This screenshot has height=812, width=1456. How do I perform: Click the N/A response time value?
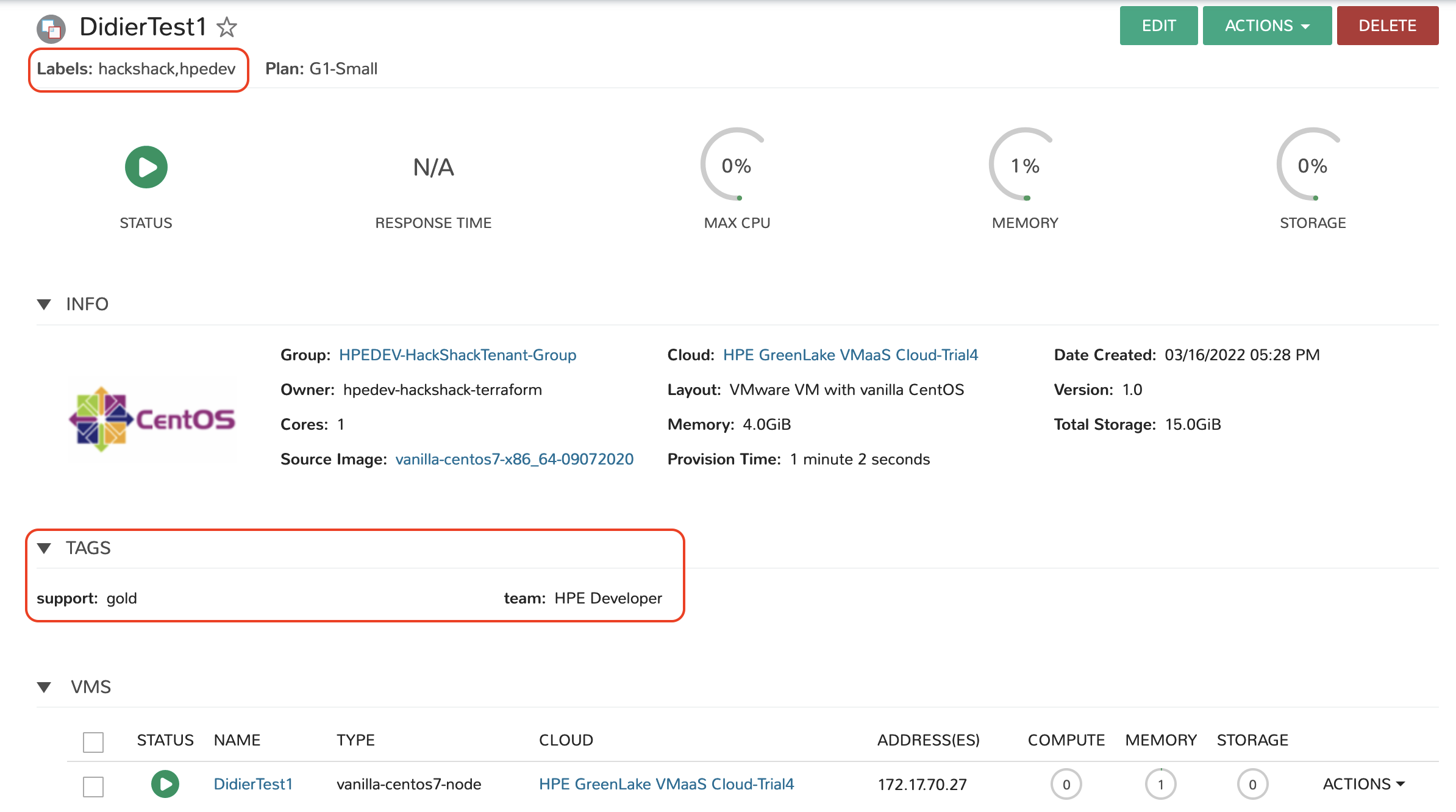[x=434, y=167]
